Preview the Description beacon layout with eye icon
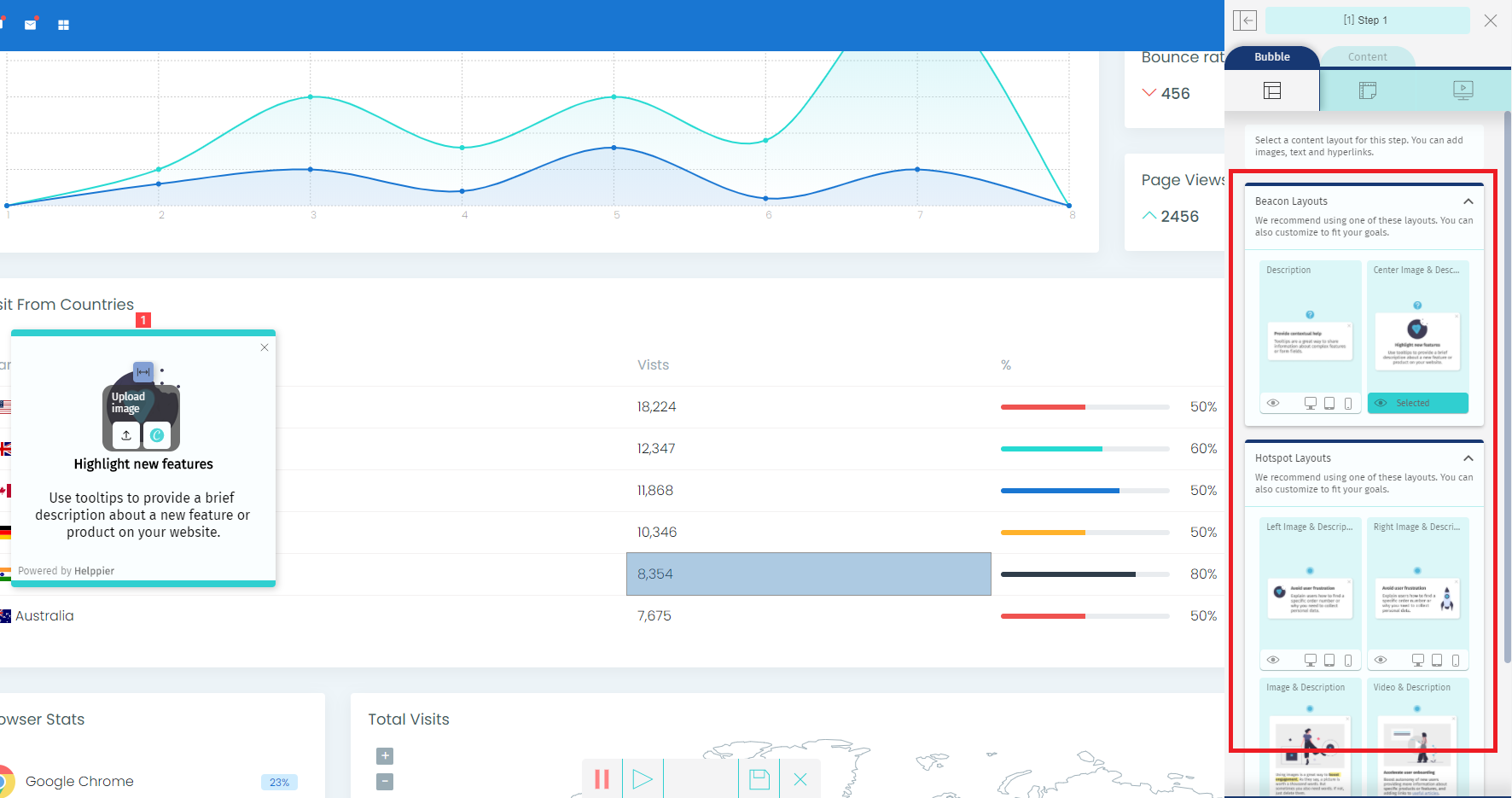This screenshot has width=1512, height=798. click(1273, 403)
